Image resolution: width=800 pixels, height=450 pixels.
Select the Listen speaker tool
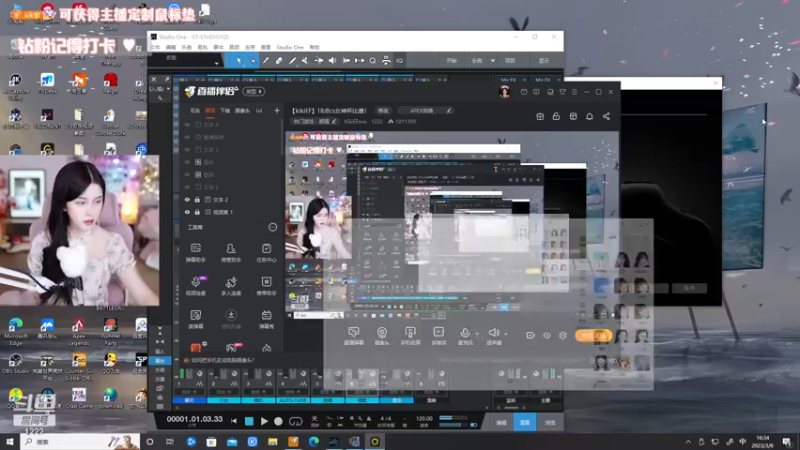click(332, 61)
